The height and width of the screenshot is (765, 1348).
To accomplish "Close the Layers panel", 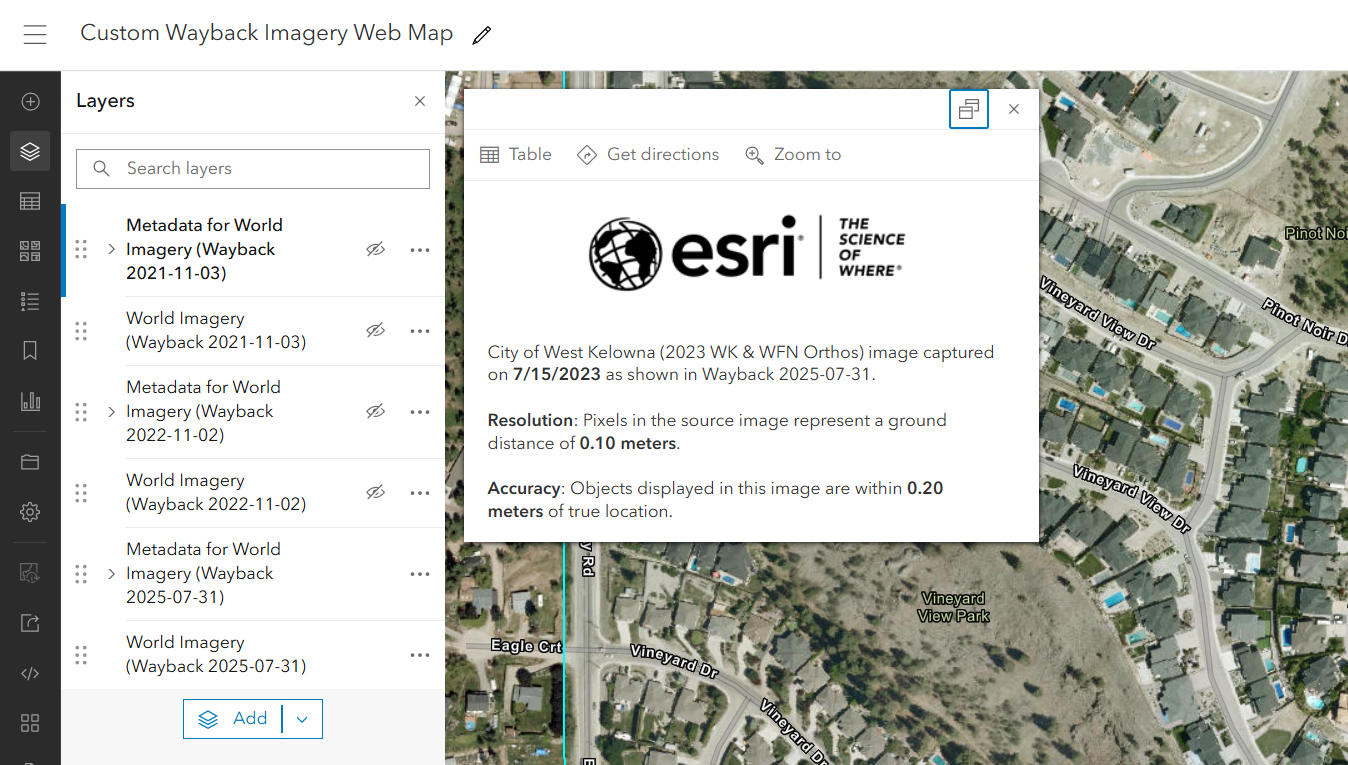I will (420, 101).
